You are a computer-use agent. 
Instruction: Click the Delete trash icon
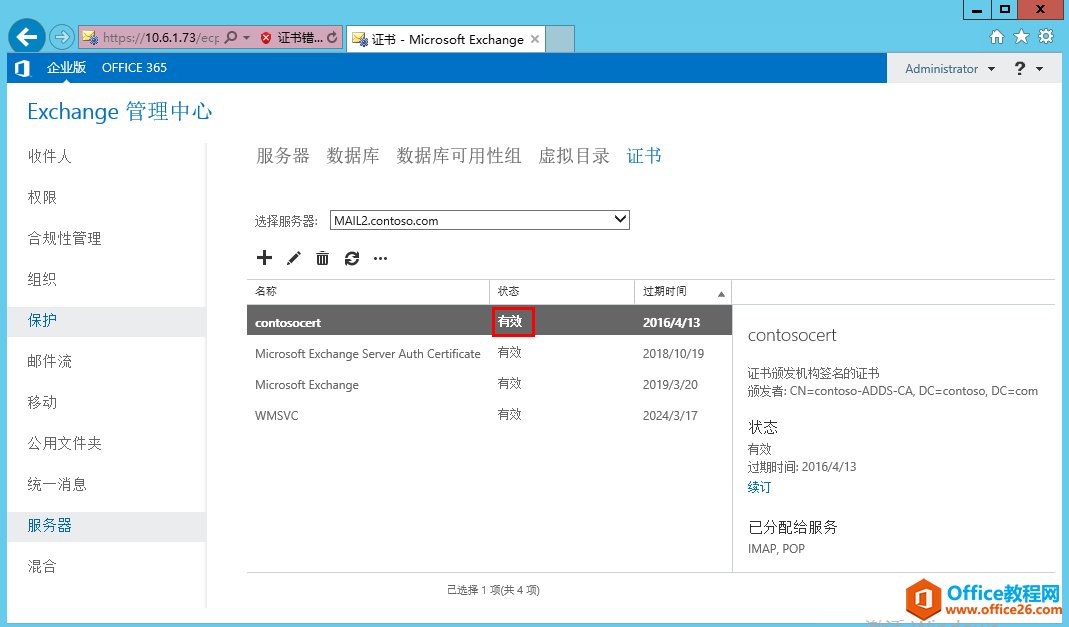click(322, 258)
